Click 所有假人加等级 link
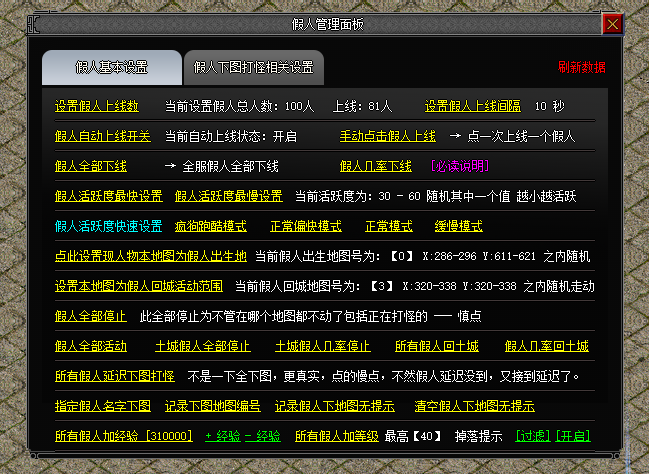The width and height of the screenshot is (649, 474). (337, 436)
